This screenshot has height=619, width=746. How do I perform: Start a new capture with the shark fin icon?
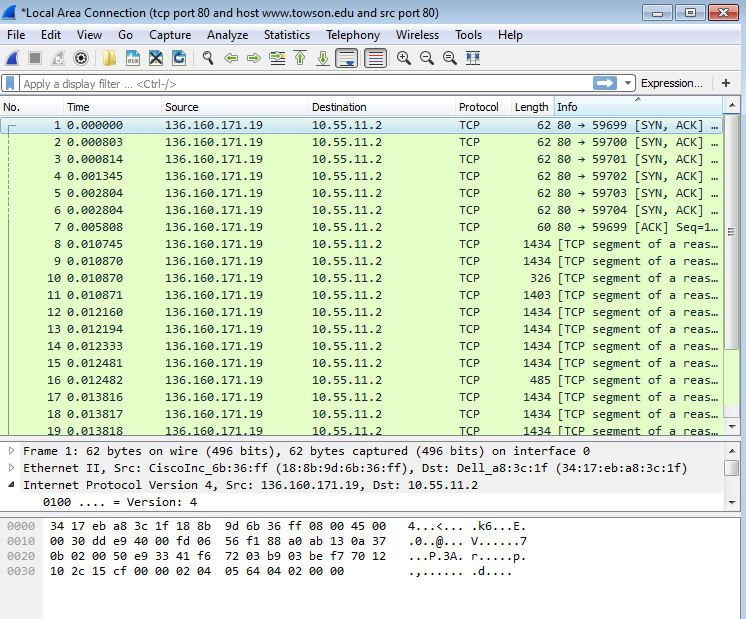click(x=12, y=59)
